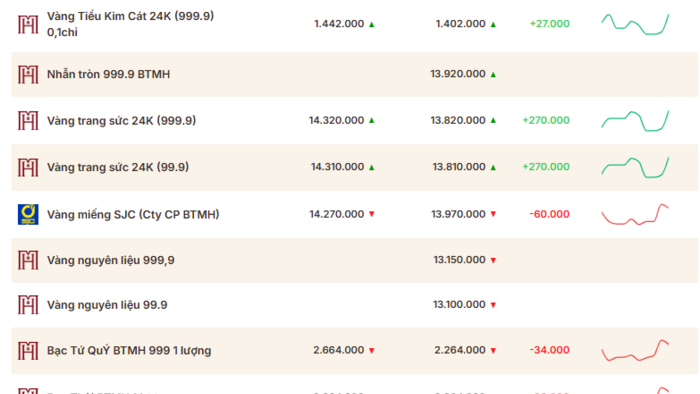Click green up arrow next to 14.320.000
Viewport: 700px width, 394px height.
tap(371, 120)
